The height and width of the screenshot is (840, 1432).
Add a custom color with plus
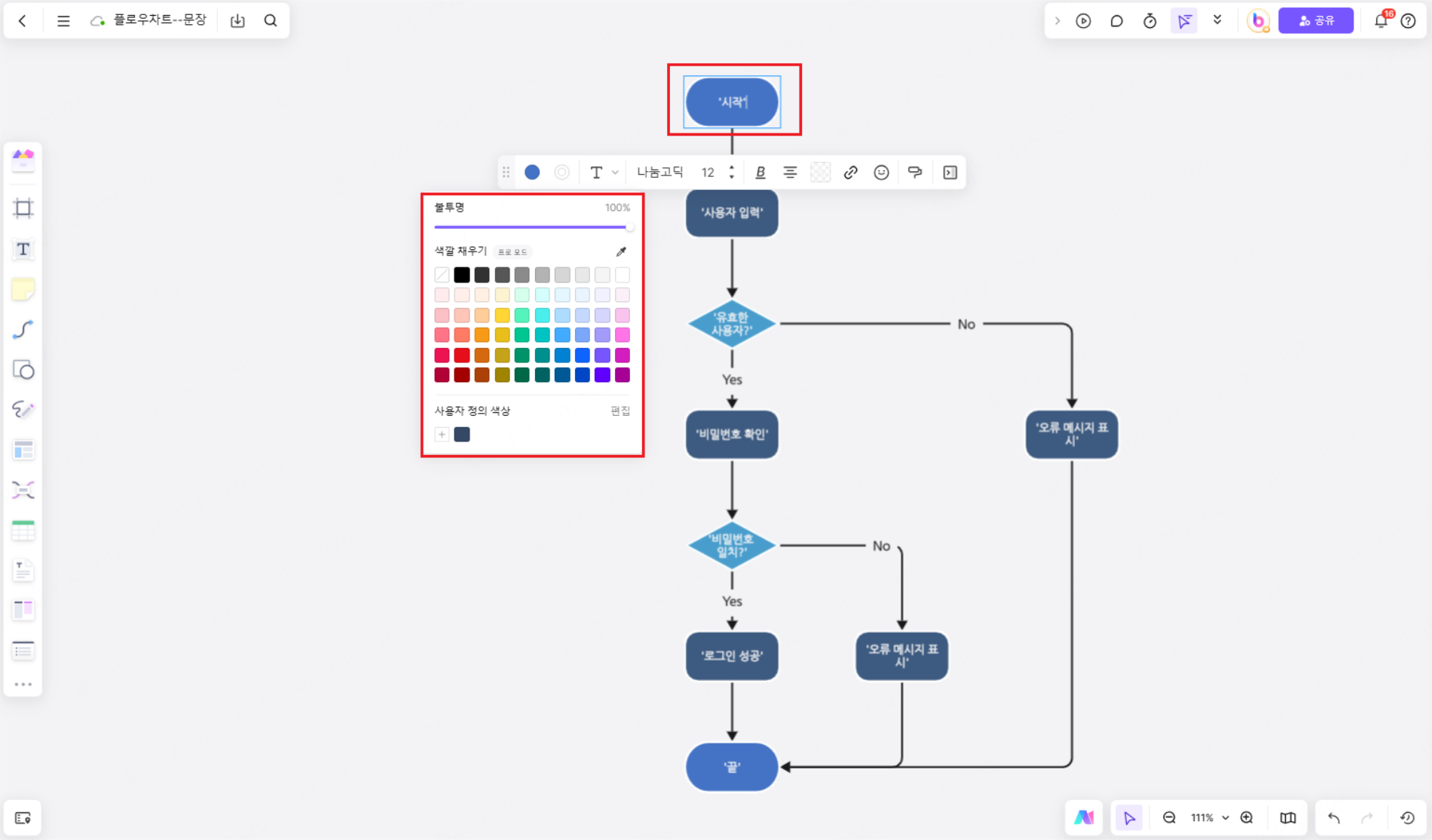(x=442, y=435)
